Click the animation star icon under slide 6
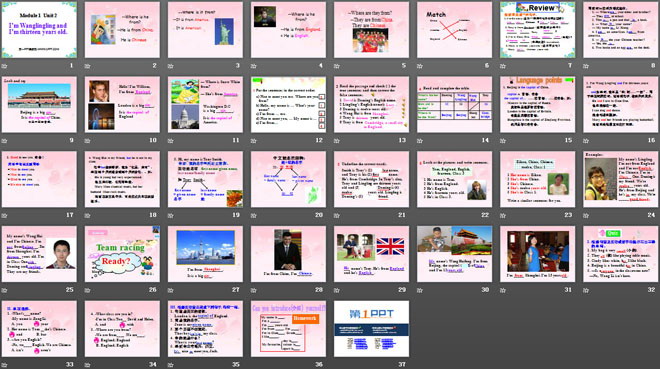The height and width of the screenshot is (369, 660). pos(420,66)
